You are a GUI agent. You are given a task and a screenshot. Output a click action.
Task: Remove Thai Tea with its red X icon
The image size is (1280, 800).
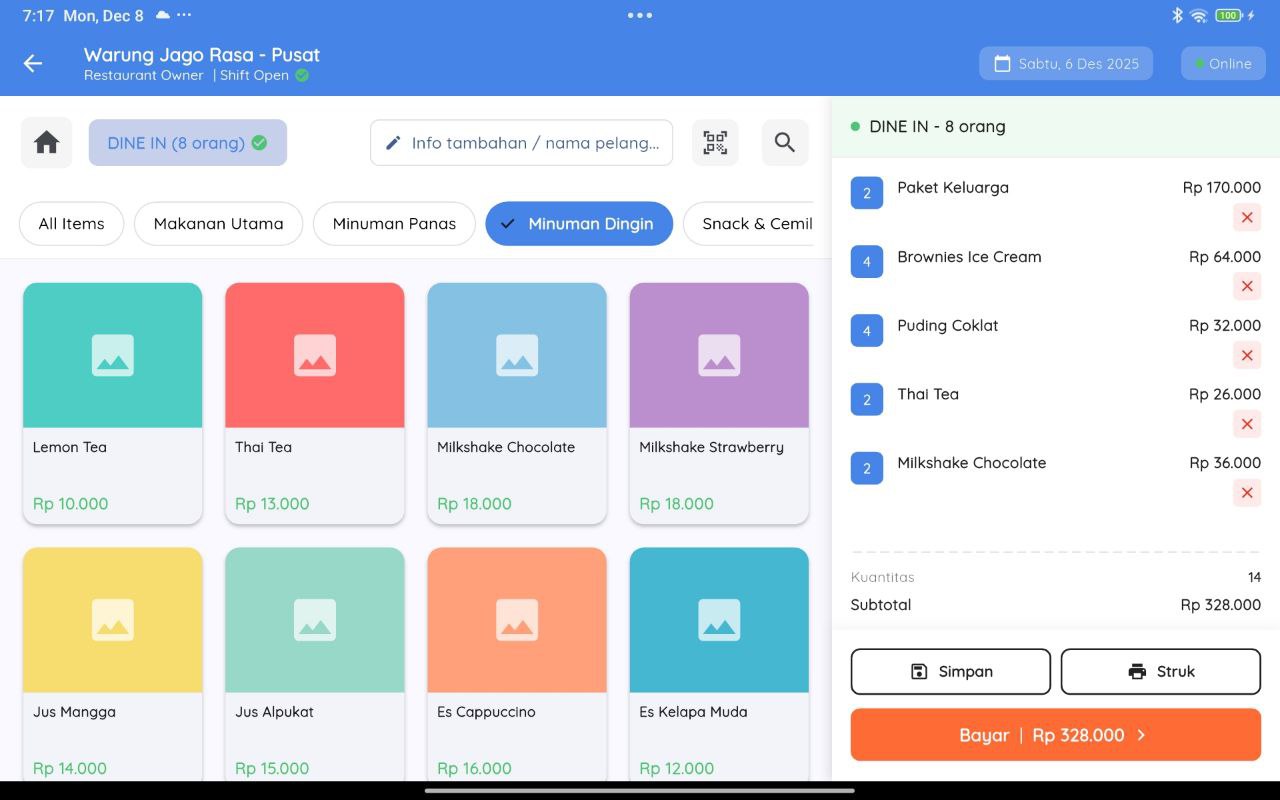[x=1246, y=424]
